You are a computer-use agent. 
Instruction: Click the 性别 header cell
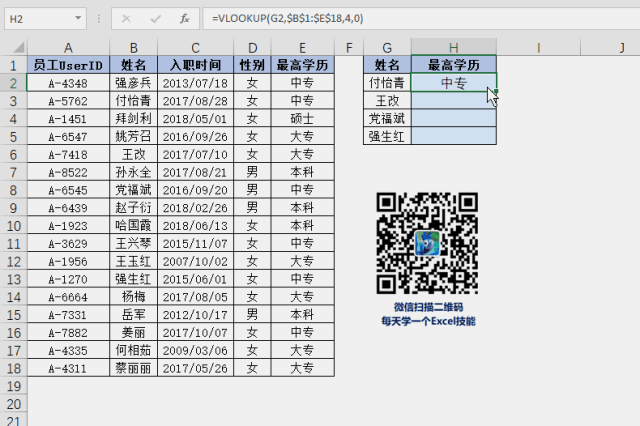tap(252, 65)
